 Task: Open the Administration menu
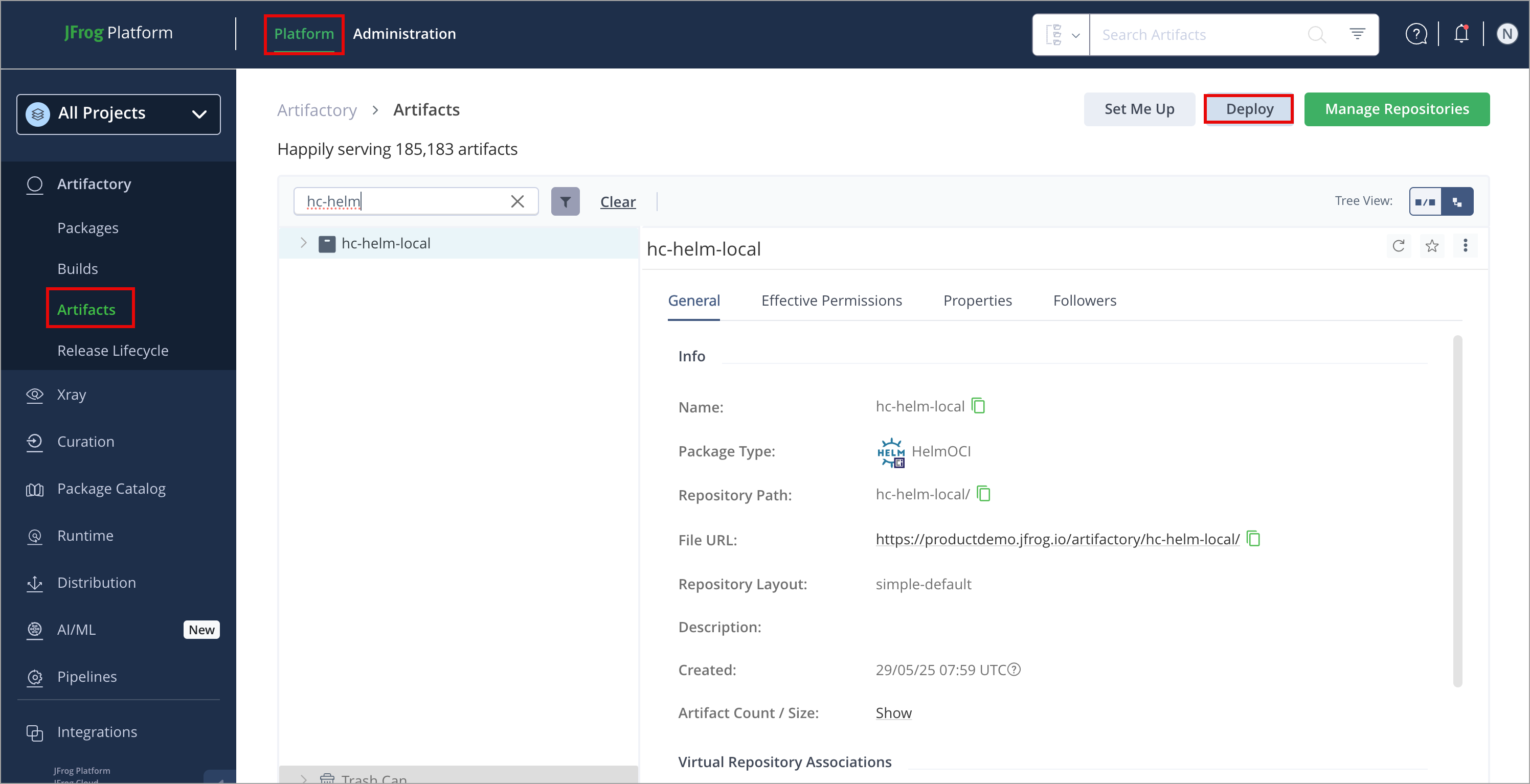click(x=404, y=33)
